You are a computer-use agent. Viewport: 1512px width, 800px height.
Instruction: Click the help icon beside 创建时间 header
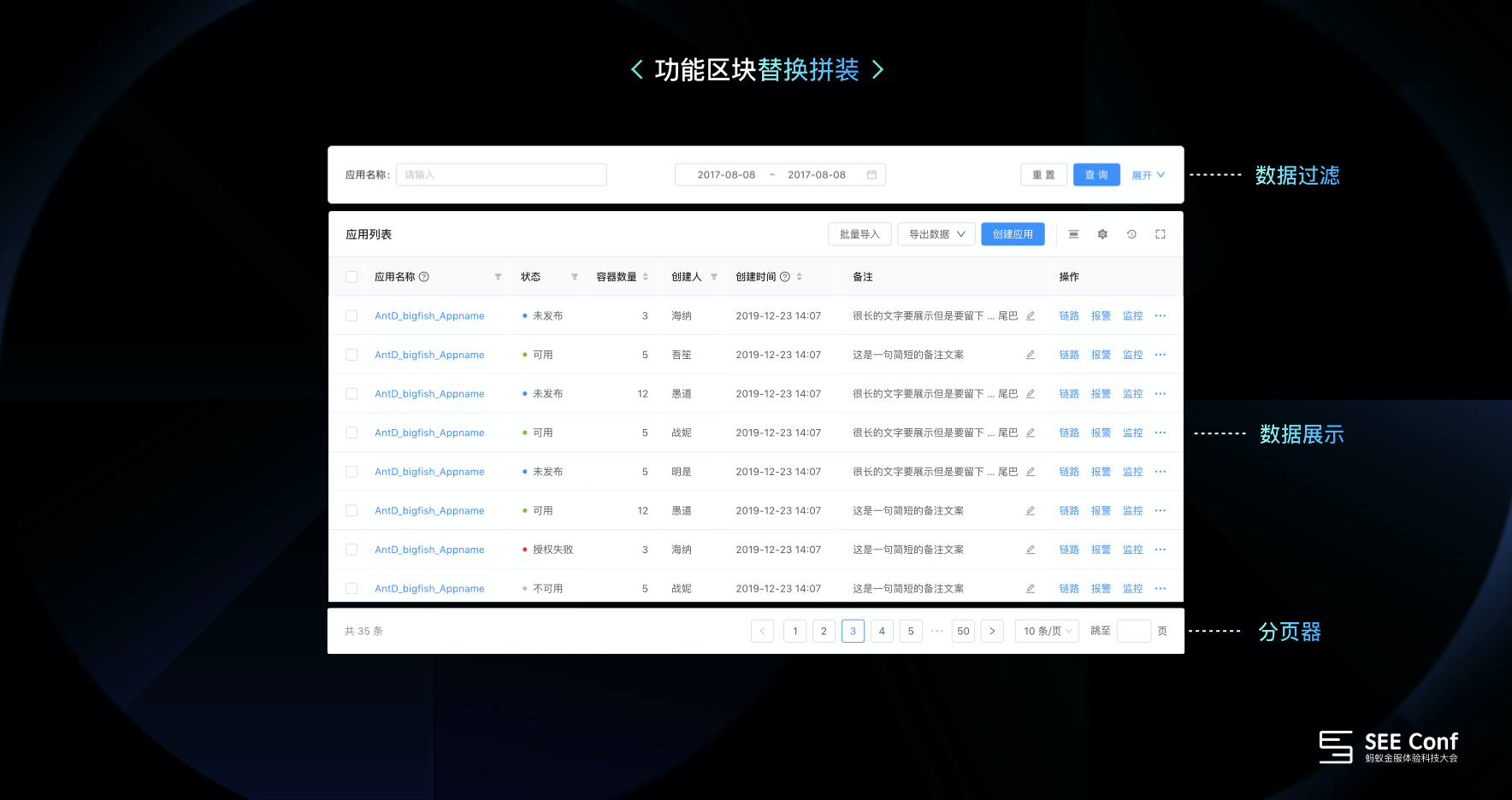pyautogui.click(x=785, y=277)
